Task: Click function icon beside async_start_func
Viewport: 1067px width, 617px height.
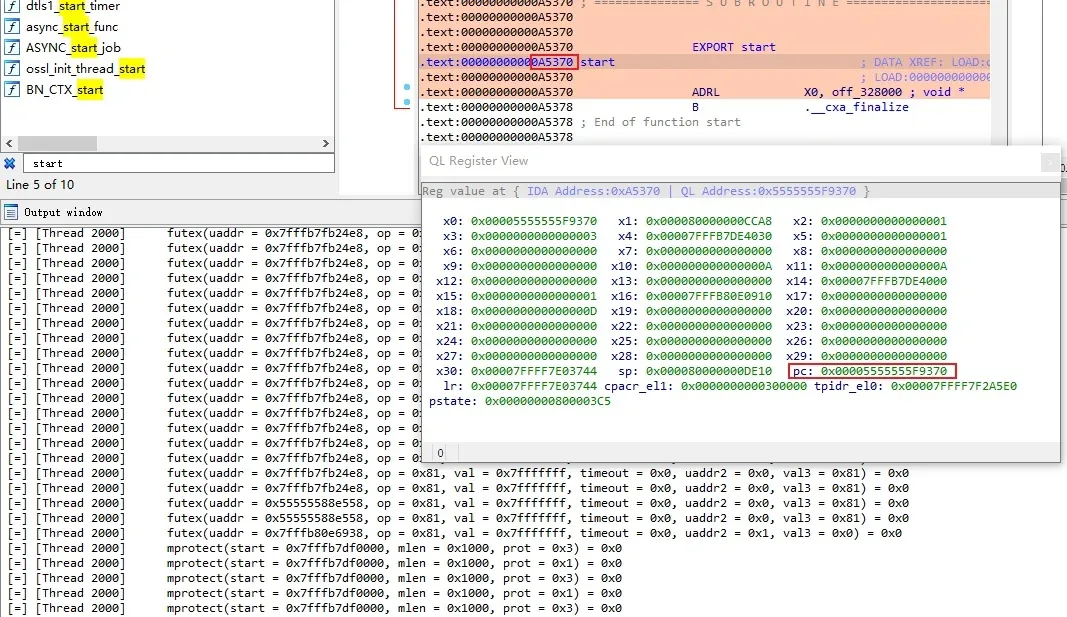Action: (x=12, y=27)
